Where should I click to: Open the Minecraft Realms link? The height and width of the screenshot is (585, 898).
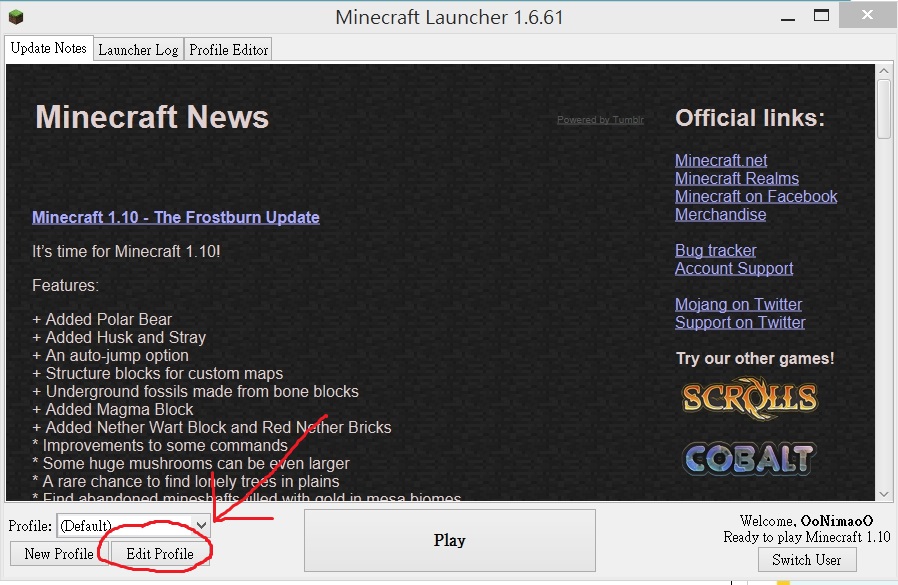[x=736, y=178]
